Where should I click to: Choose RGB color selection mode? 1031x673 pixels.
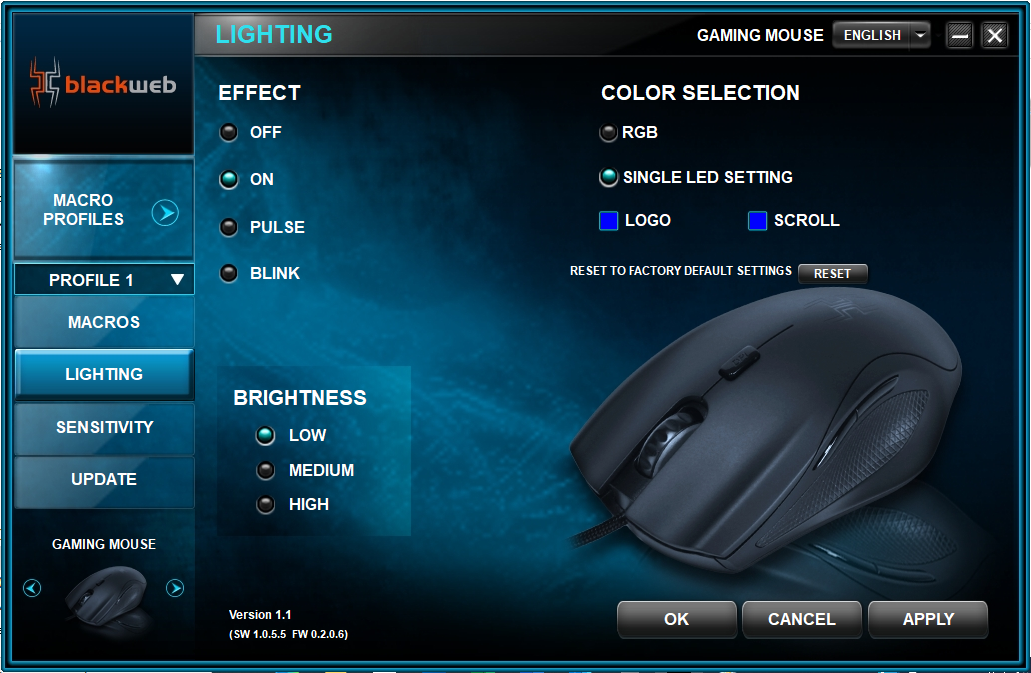pos(608,133)
